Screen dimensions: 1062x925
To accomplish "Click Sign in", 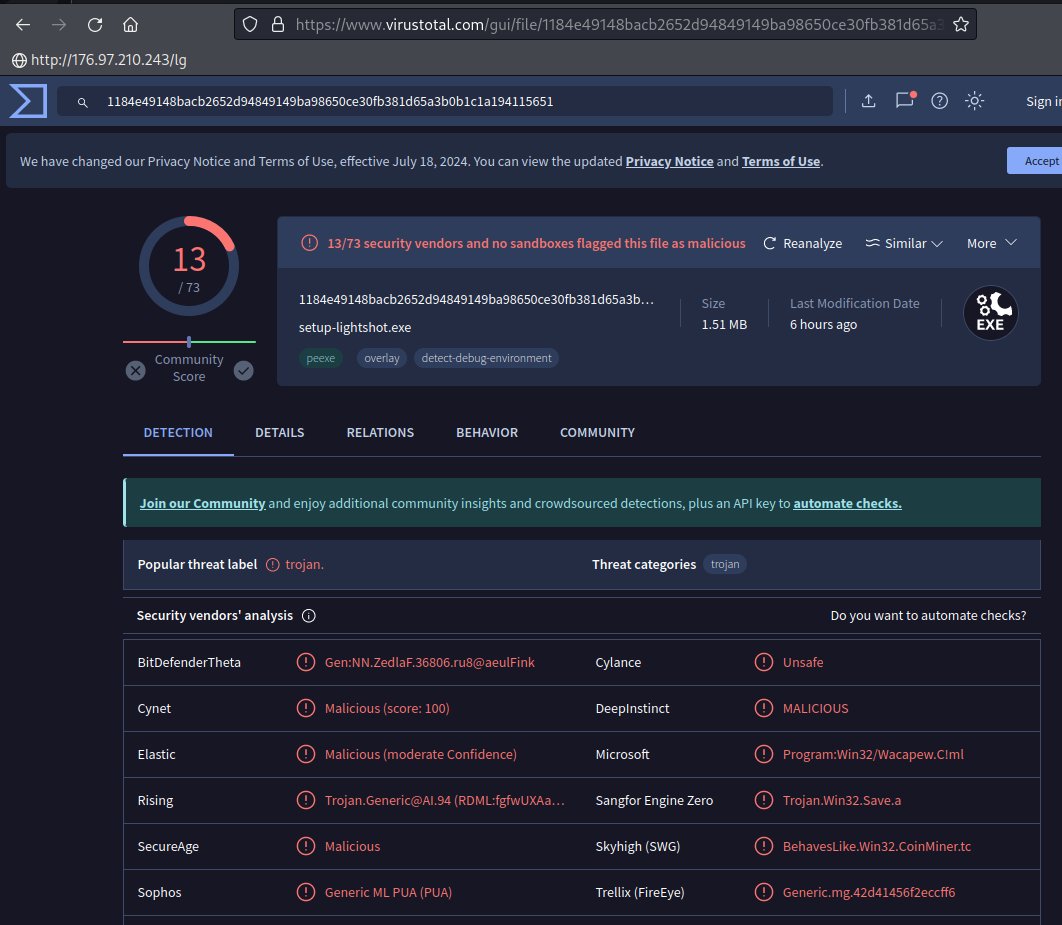I will [1044, 102].
